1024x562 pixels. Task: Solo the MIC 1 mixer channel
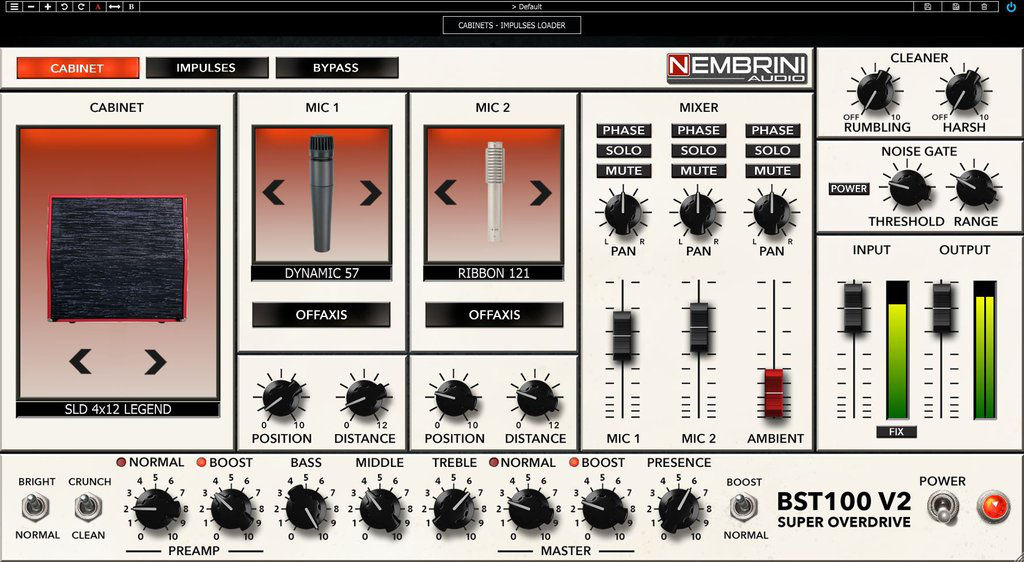click(624, 151)
